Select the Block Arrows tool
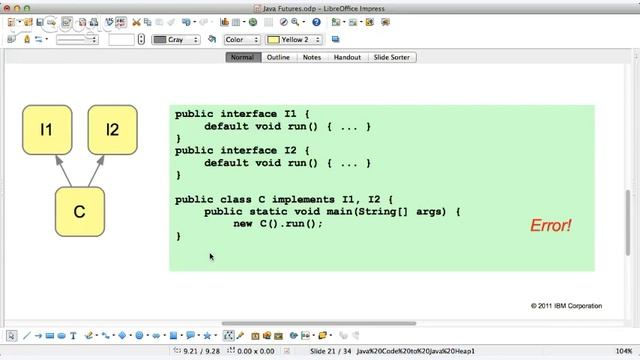640x360 pixels. pyautogui.click(x=156, y=336)
